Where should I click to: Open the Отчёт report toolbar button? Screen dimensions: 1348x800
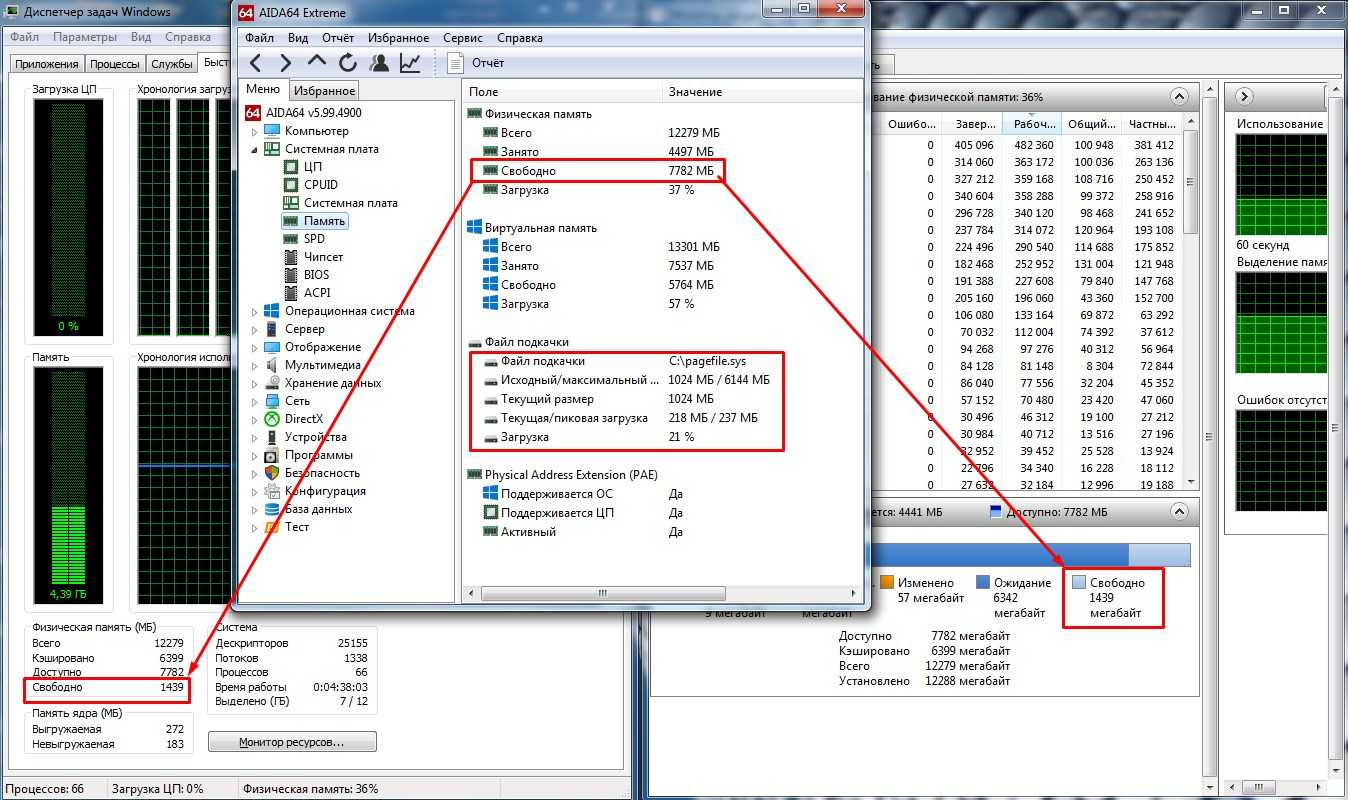476,63
